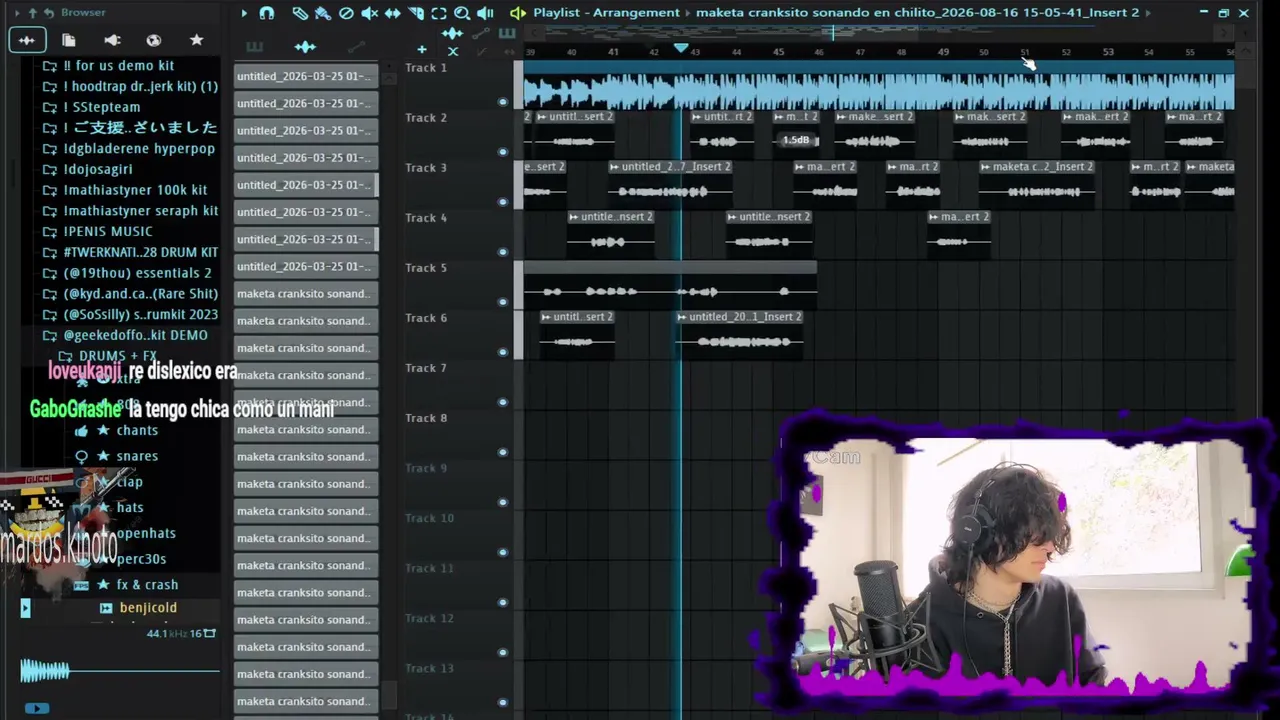Select the Track 1 header label
This screenshot has width=1280, height=720.
click(x=426, y=68)
